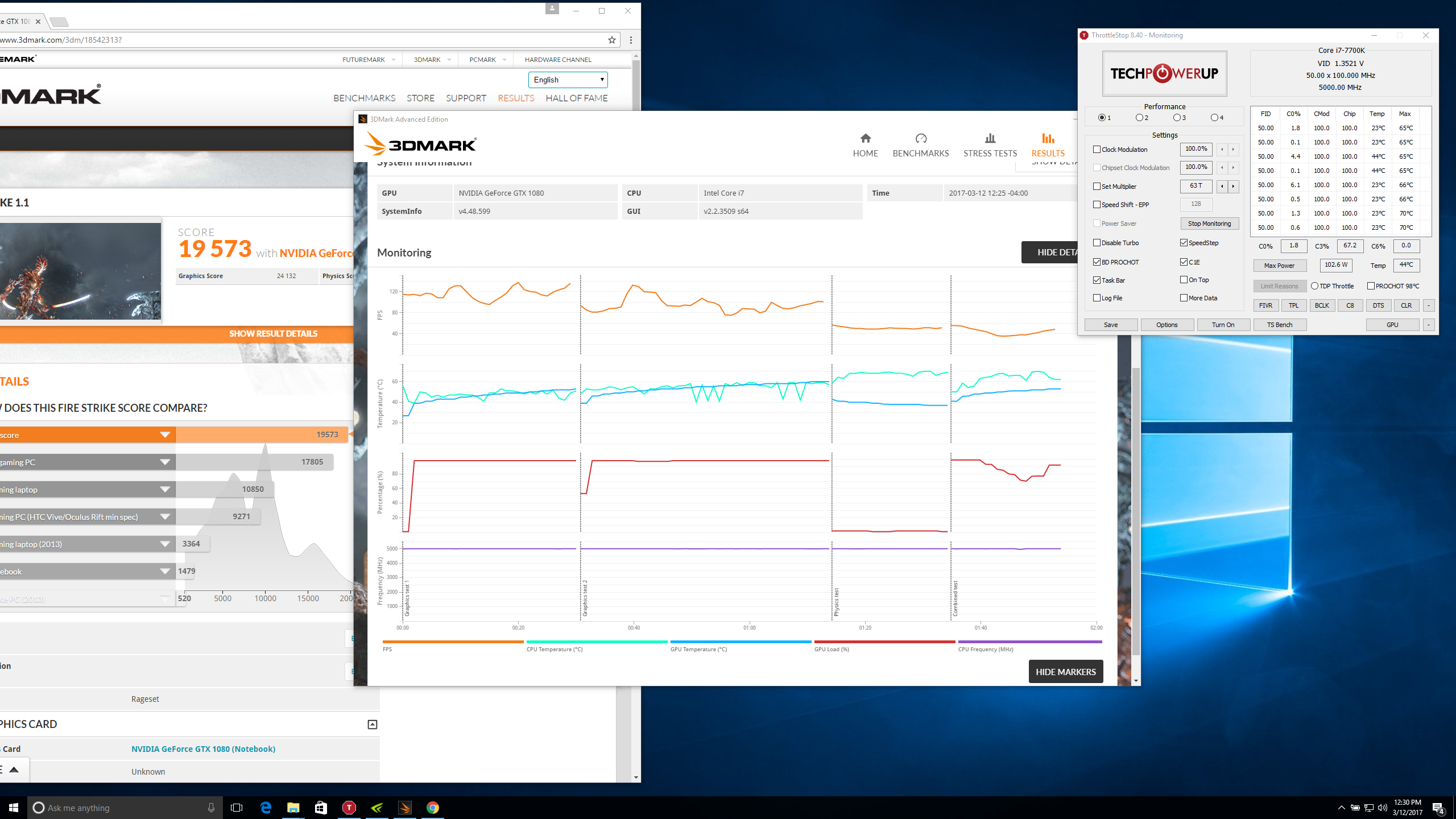This screenshot has width=1456, height=819.
Task: Select the RESULTS icon in 3DMark
Action: pyautogui.click(x=1048, y=138)
